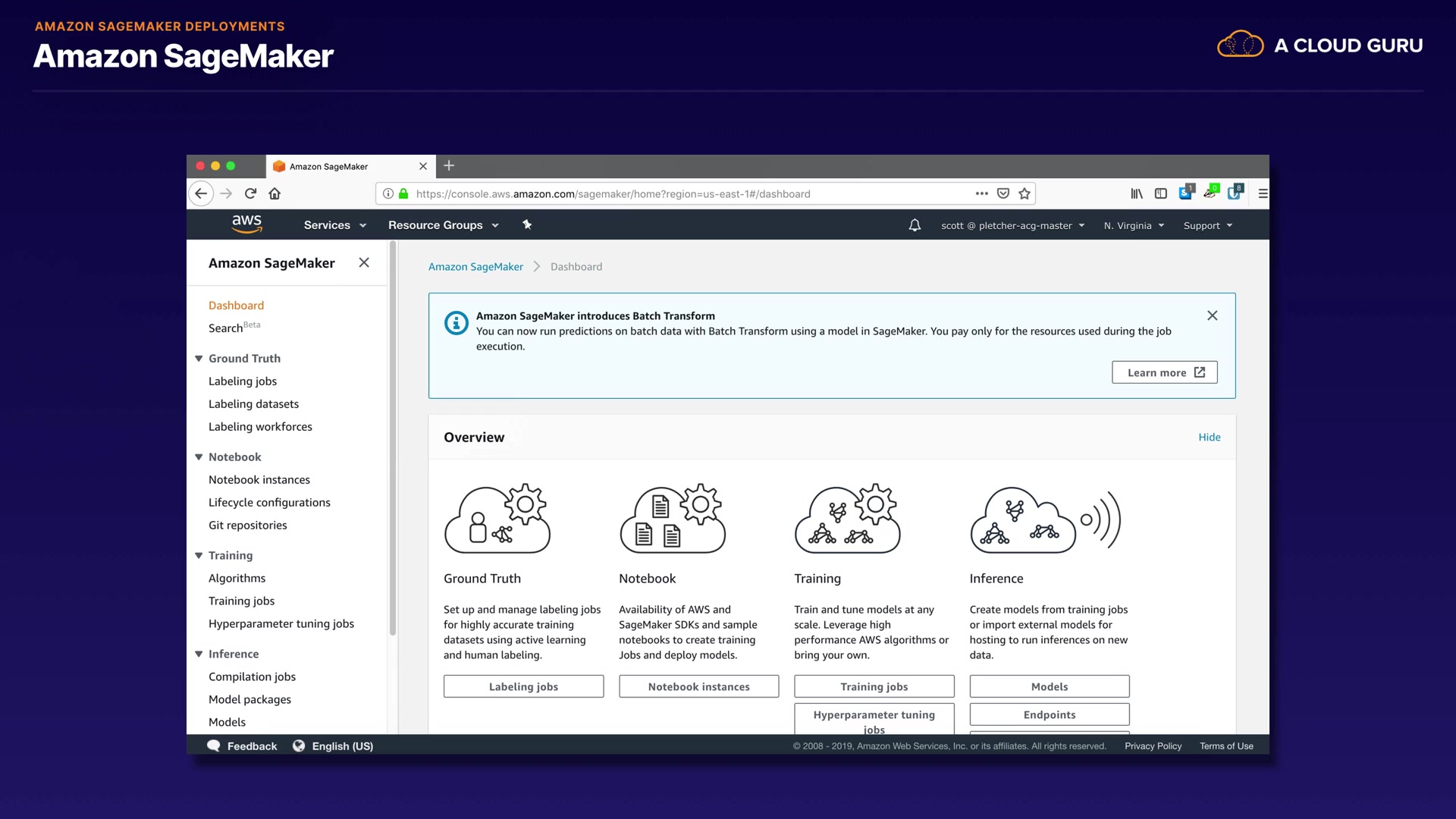
Task: Bookmark page with the star icon
Action: (1025, 193)
